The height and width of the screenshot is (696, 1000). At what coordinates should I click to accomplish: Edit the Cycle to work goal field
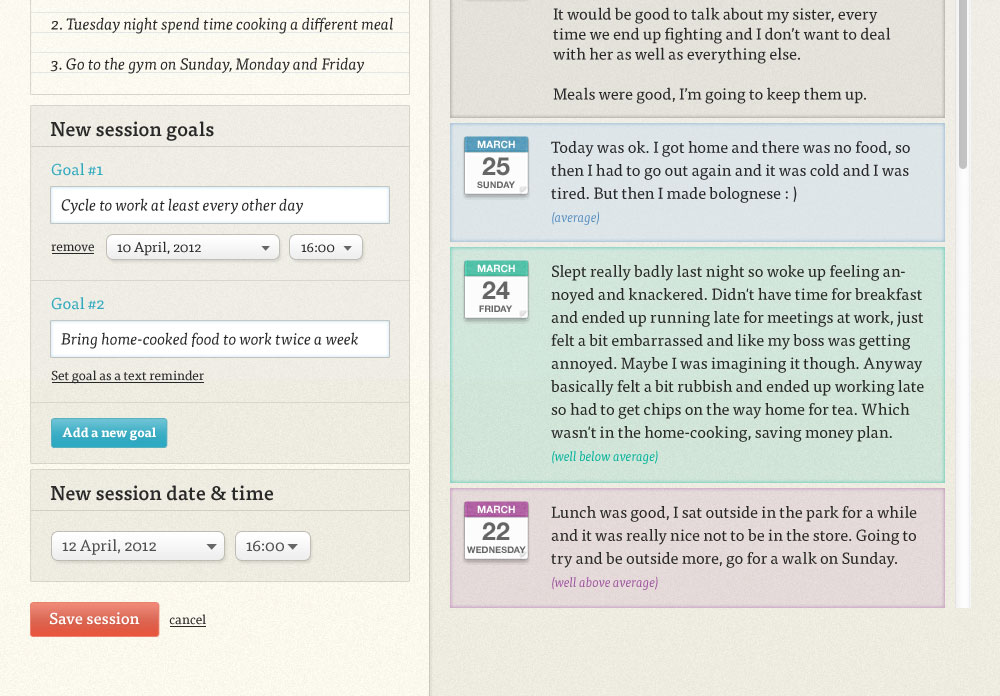[220, 205]
